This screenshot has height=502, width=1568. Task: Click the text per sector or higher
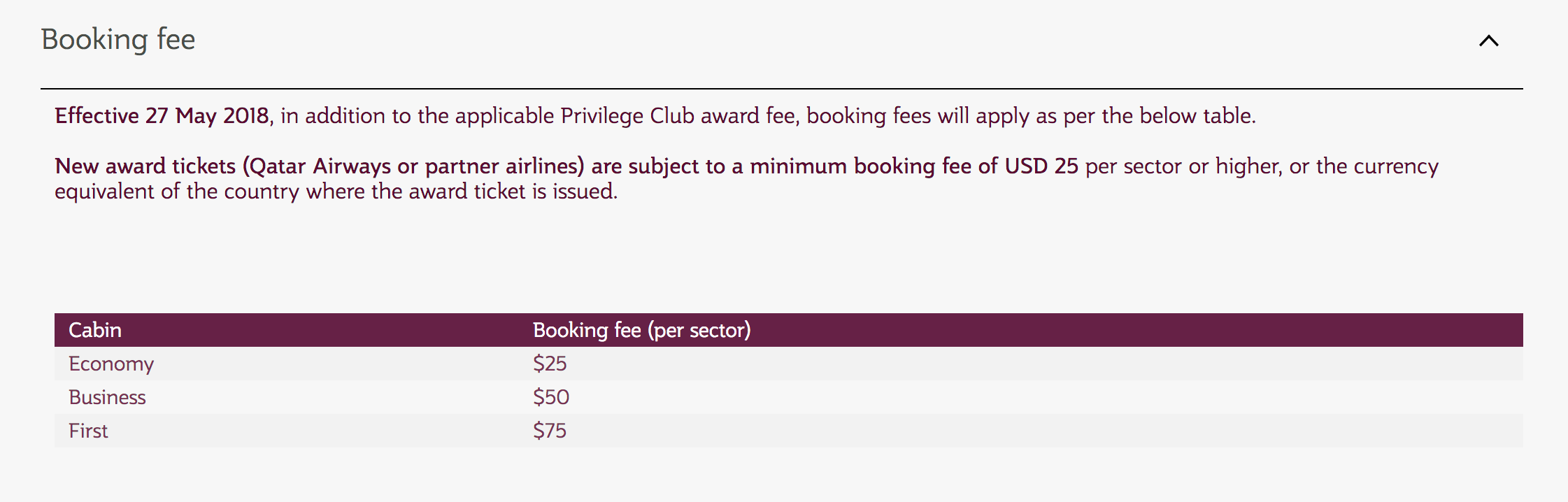click(x=1183, y=166)
